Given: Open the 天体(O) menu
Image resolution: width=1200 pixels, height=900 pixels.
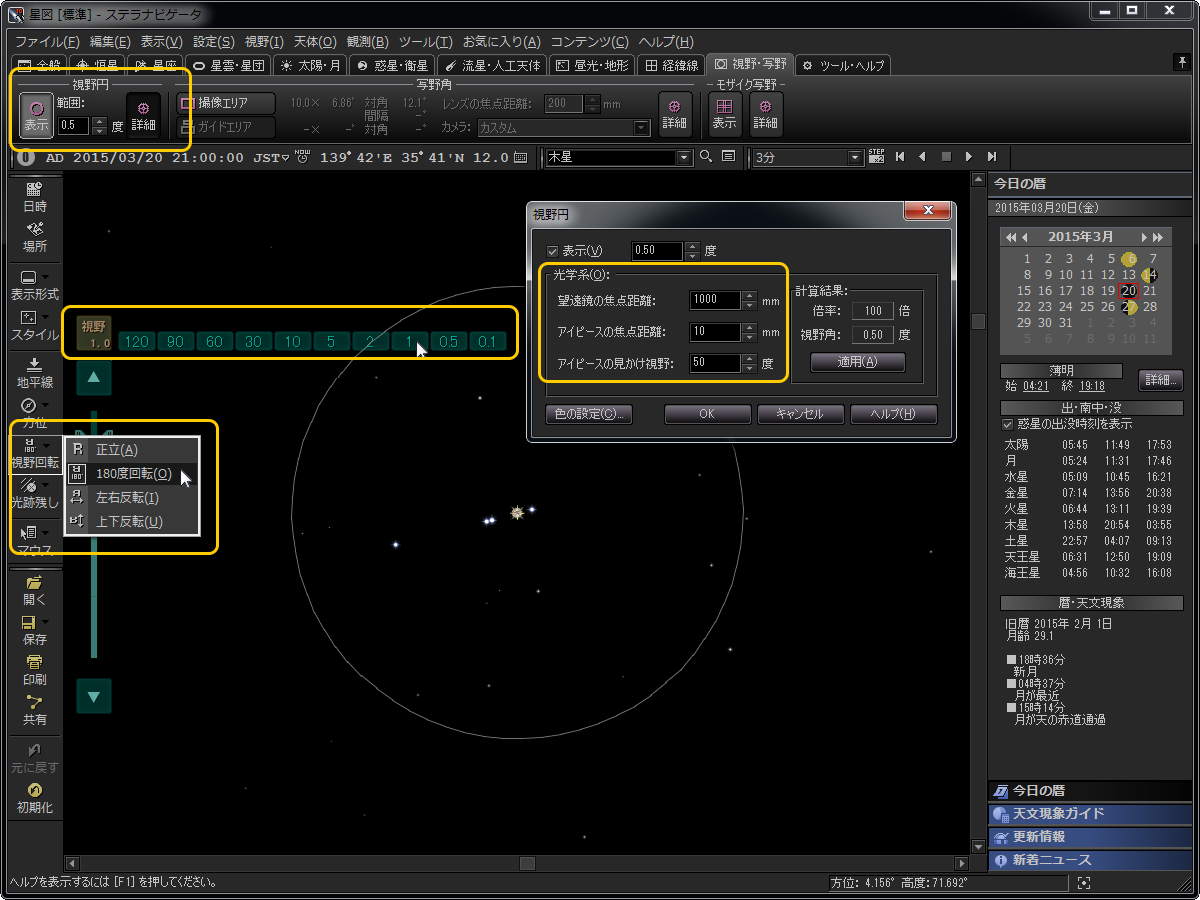Looking at the screenshot, I should [315, 42].
